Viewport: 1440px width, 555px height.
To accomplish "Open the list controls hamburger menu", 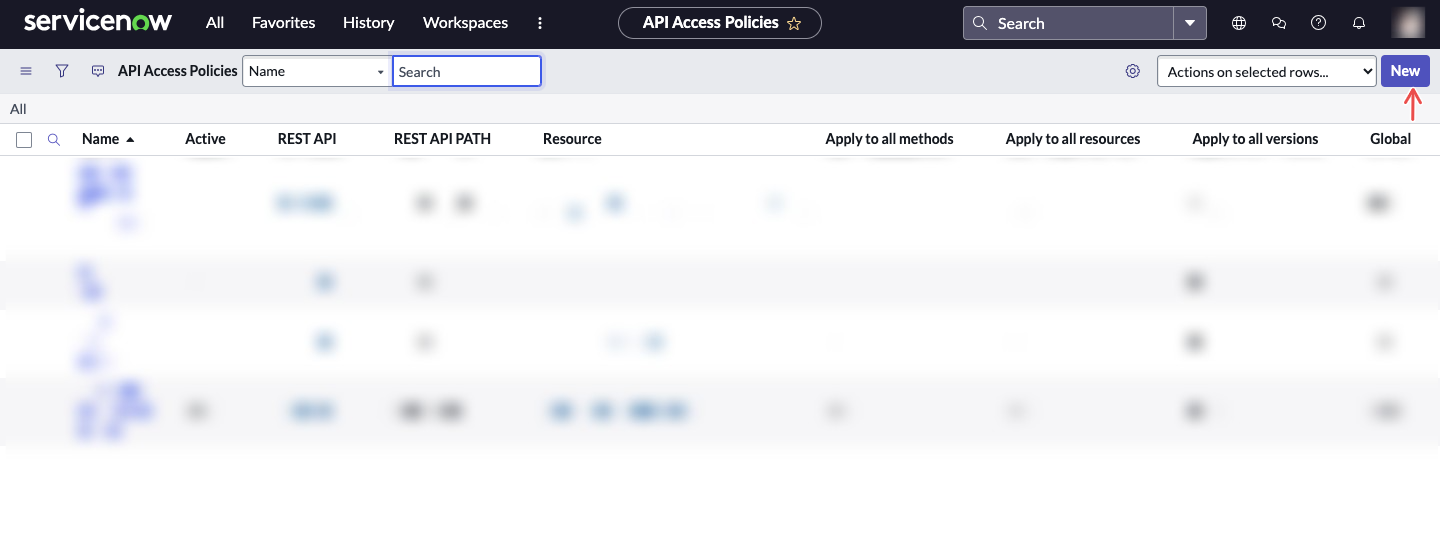I will (26, 71).
